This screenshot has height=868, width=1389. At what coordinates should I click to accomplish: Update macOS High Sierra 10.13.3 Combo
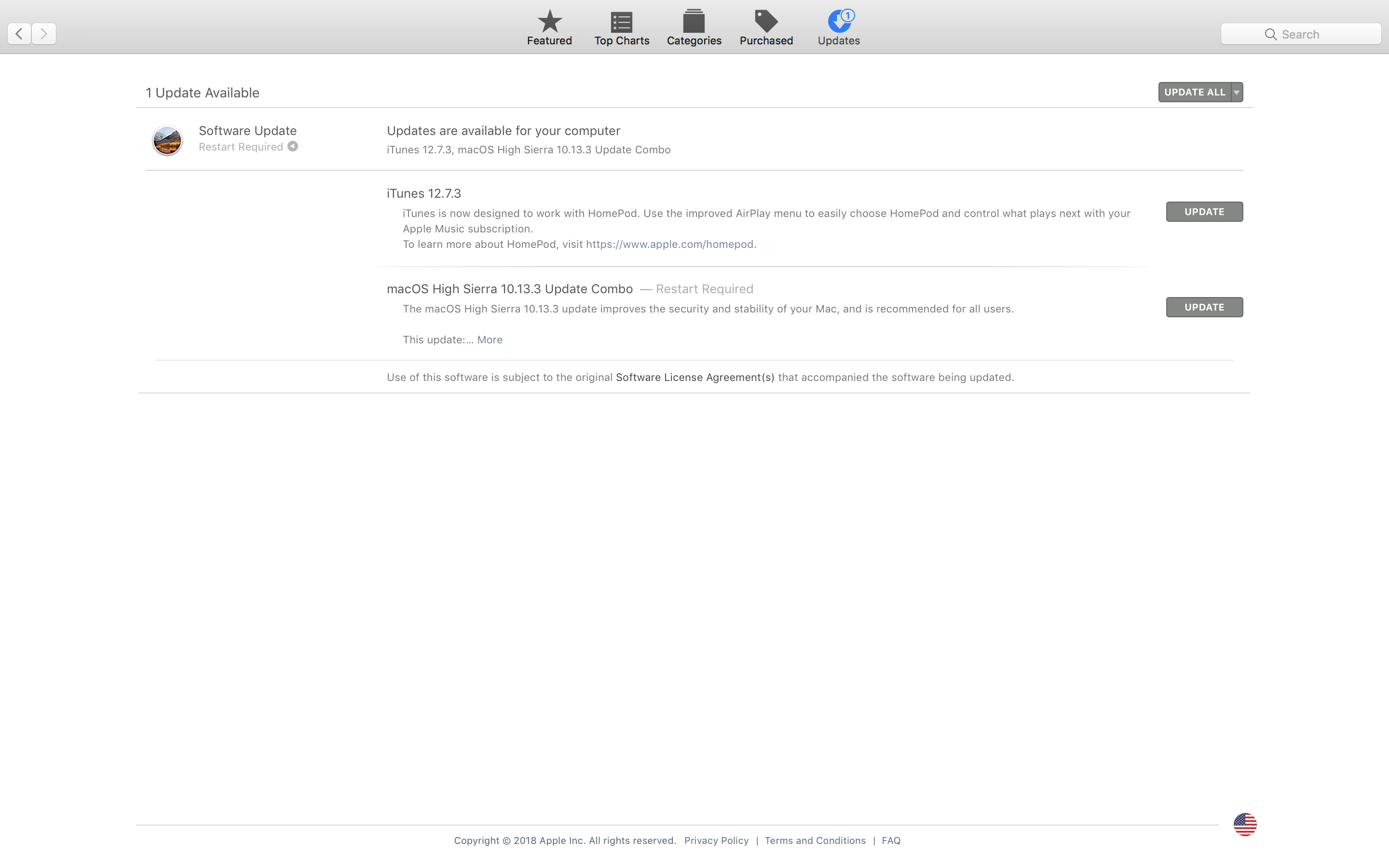pos(1204,307)
